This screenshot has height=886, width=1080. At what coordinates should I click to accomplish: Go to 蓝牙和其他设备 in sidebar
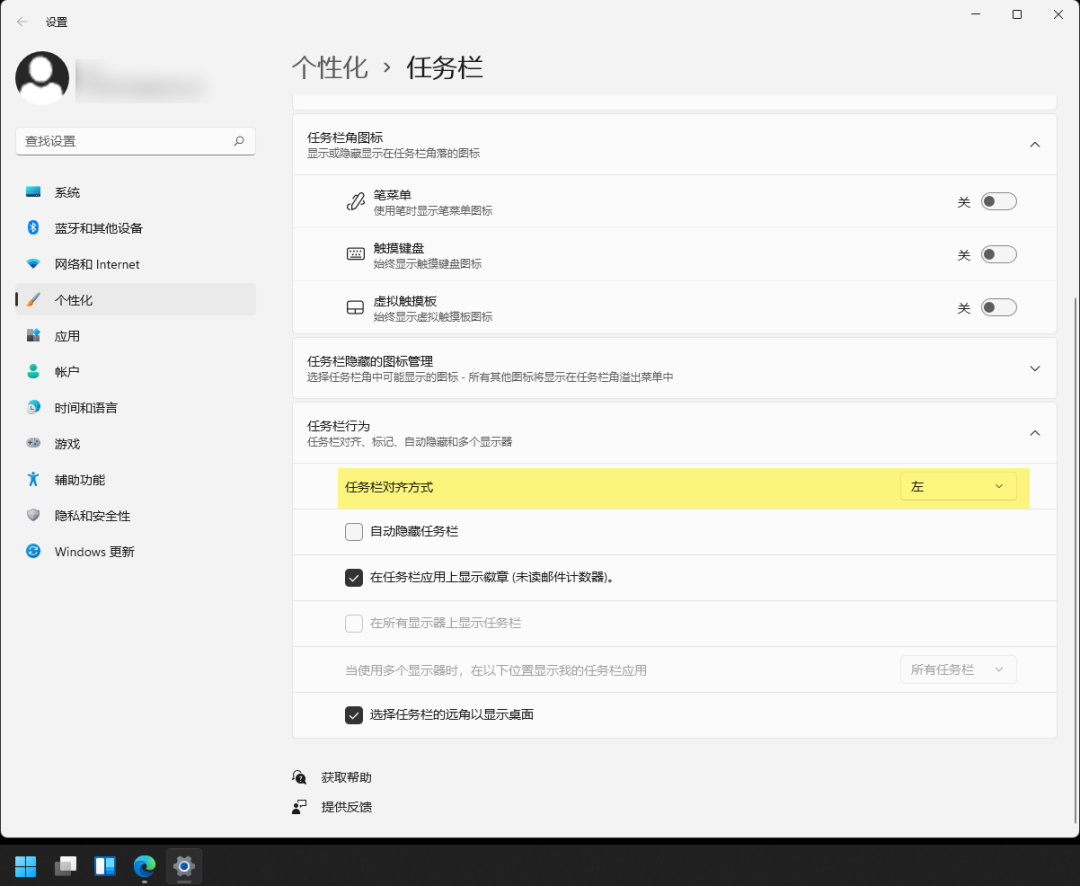click(x=98, y=228)
